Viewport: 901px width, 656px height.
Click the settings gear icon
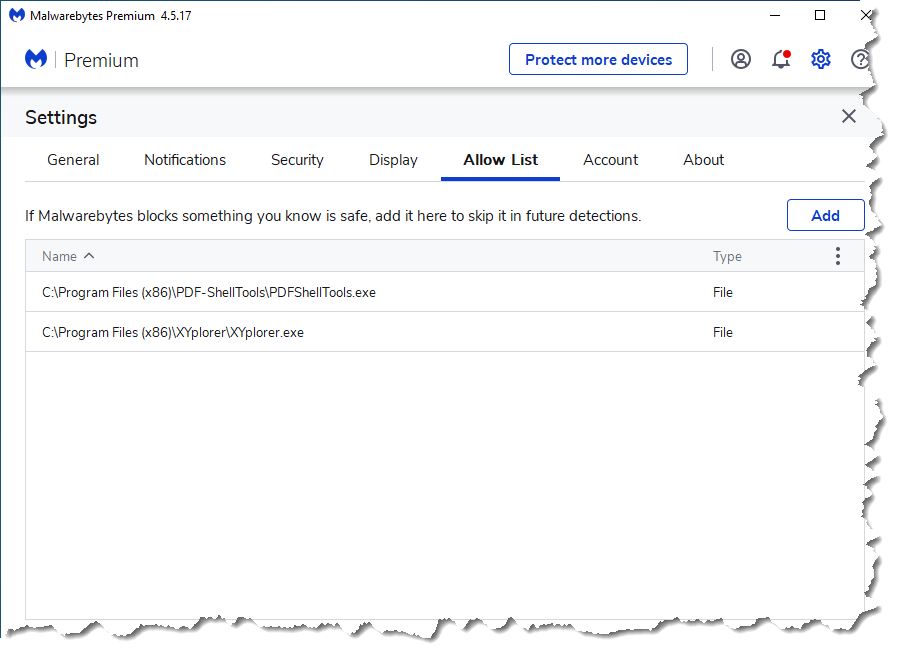[821, 59]
